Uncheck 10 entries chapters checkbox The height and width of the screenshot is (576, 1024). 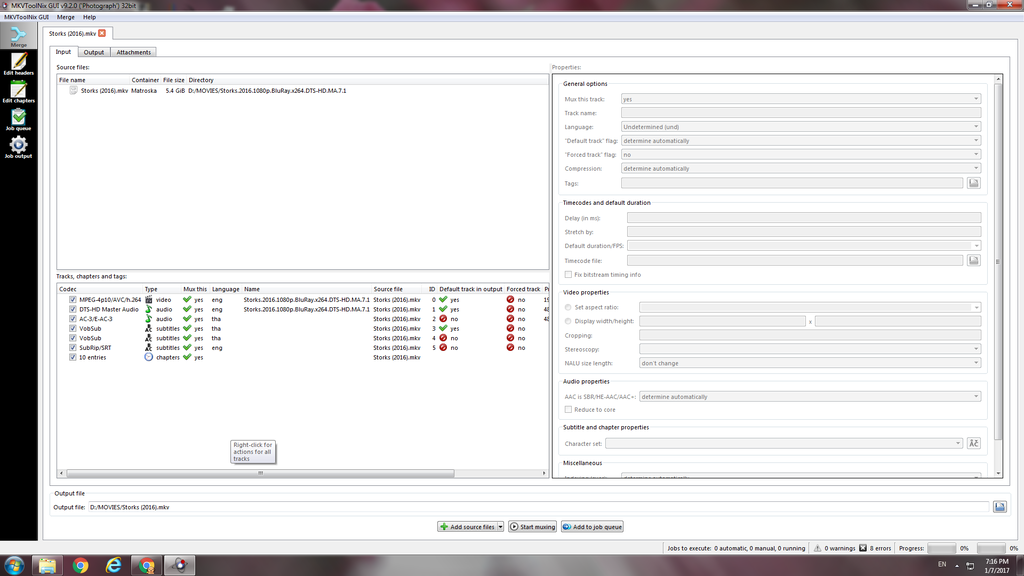point(72,357)
